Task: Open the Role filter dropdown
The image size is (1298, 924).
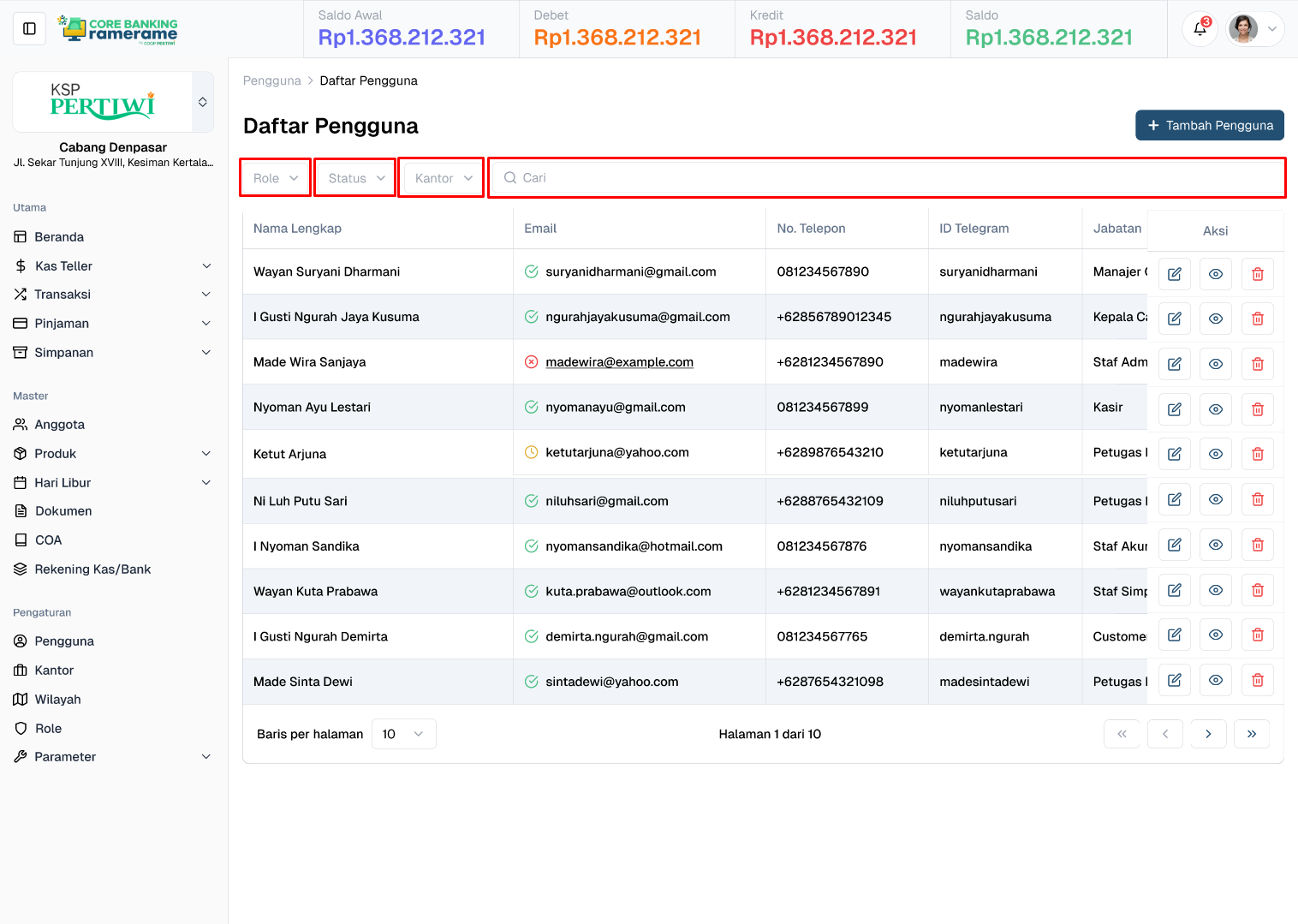Action: pos(275,178)
